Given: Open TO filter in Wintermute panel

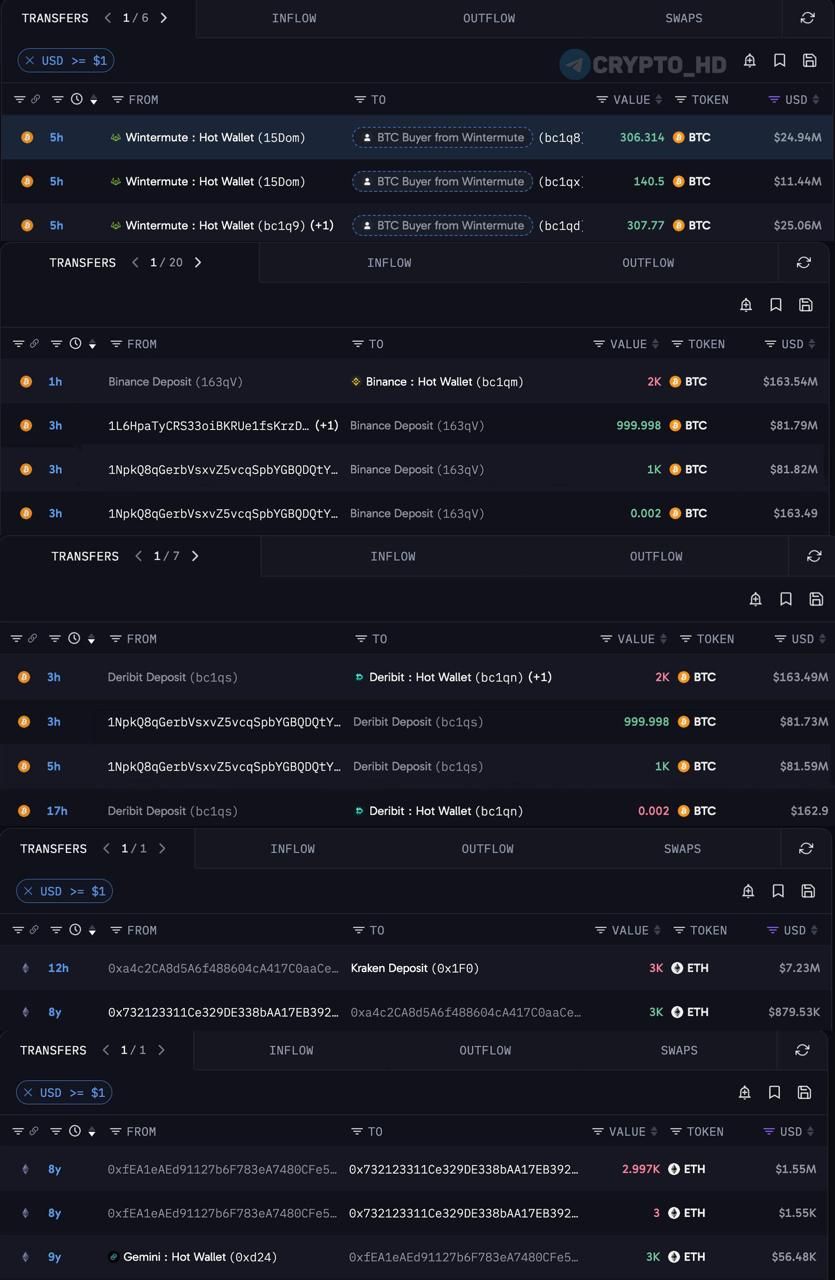Looking at the screenshot, I should [360, 99].
